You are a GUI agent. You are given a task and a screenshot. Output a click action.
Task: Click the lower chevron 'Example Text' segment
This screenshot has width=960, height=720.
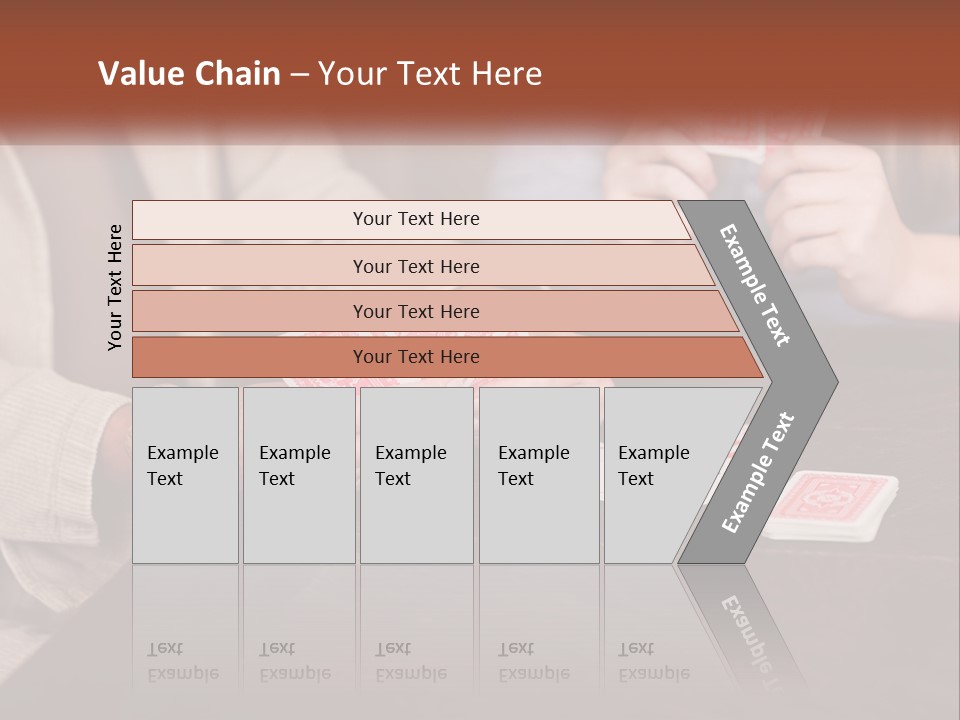pyautogui.click(x=758, y=472)
